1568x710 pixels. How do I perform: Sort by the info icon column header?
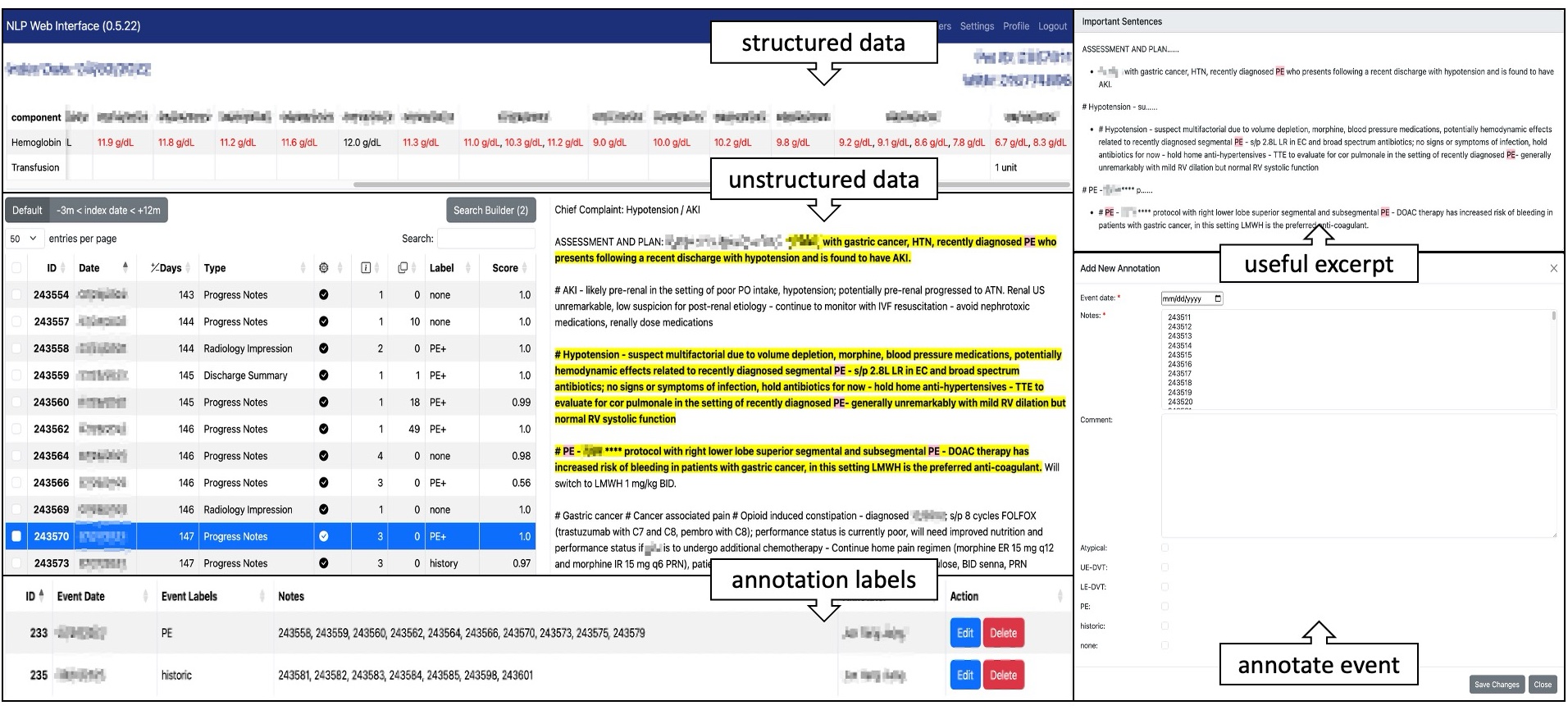click(x=366, y=268)
